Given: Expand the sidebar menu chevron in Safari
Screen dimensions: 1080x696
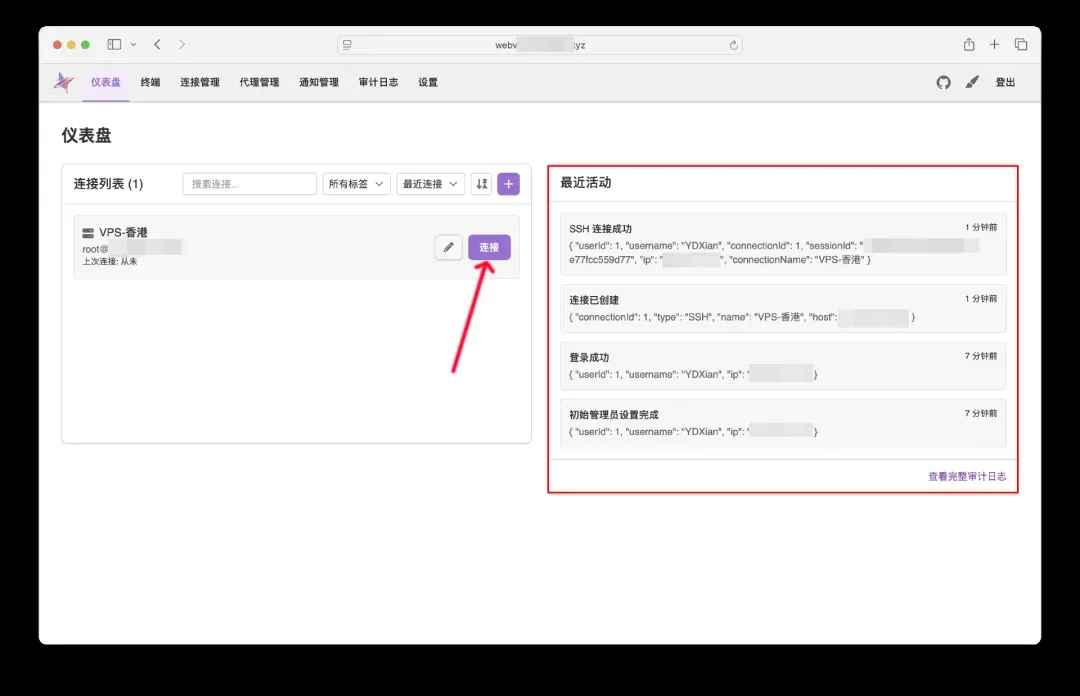Looking at the screenshot, I should pos(132,45).
